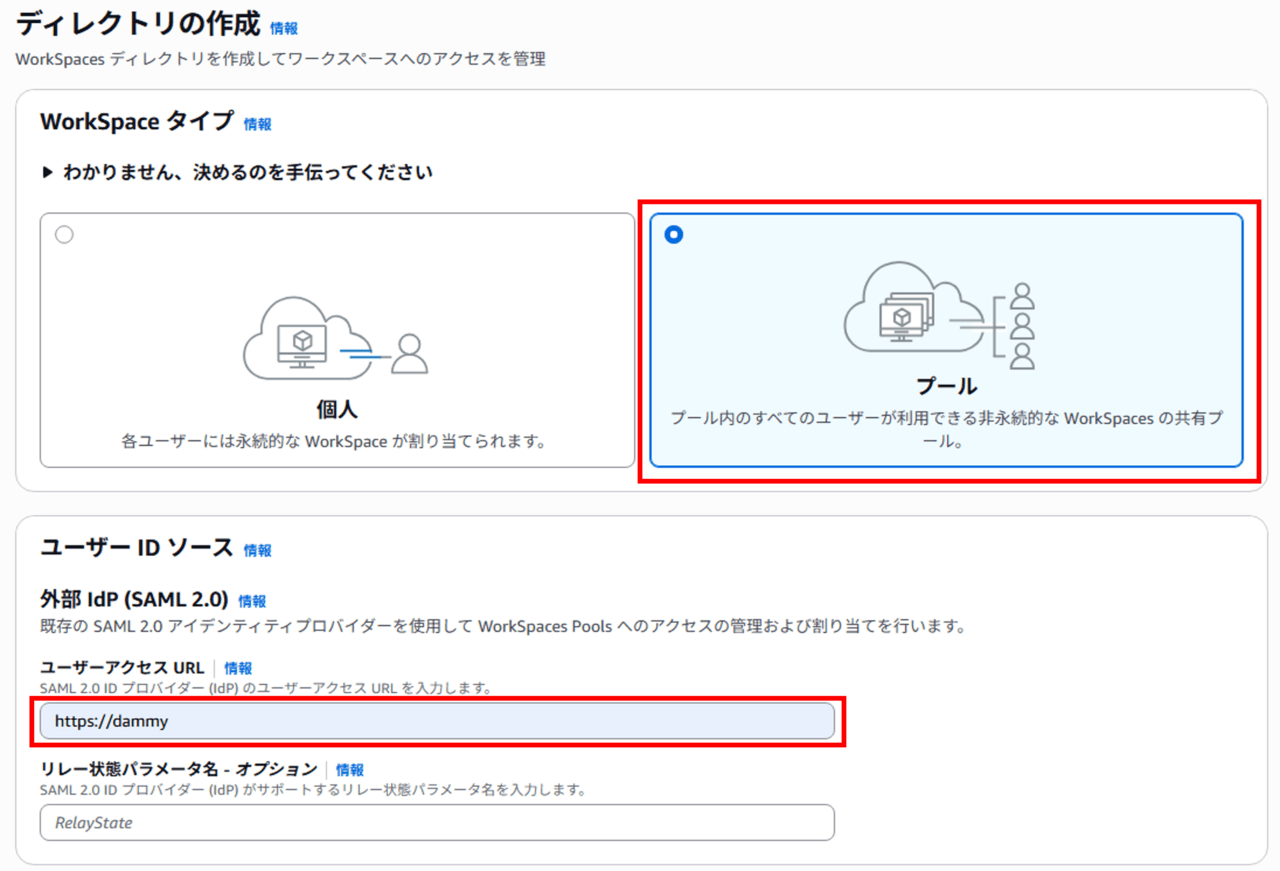Click the three-users group icon on プール card

(1021, 326)
